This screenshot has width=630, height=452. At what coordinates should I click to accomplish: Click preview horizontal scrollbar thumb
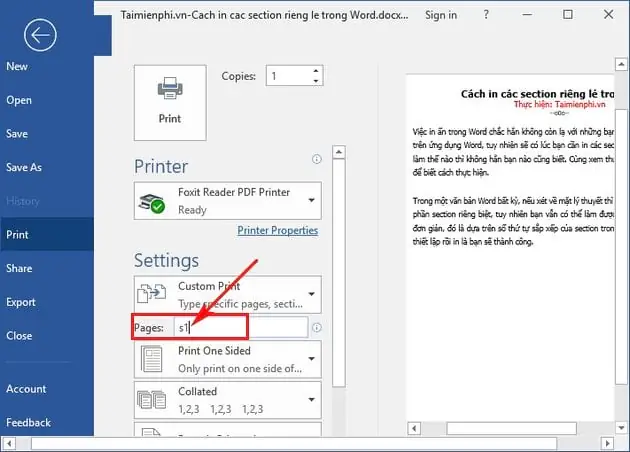511,428
